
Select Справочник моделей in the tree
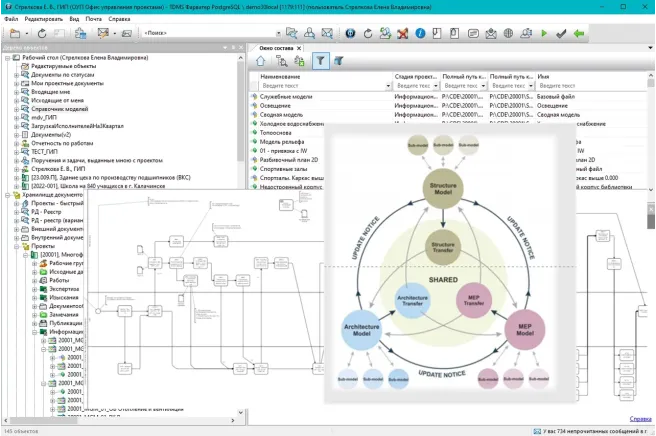click(x=59, y=108)
